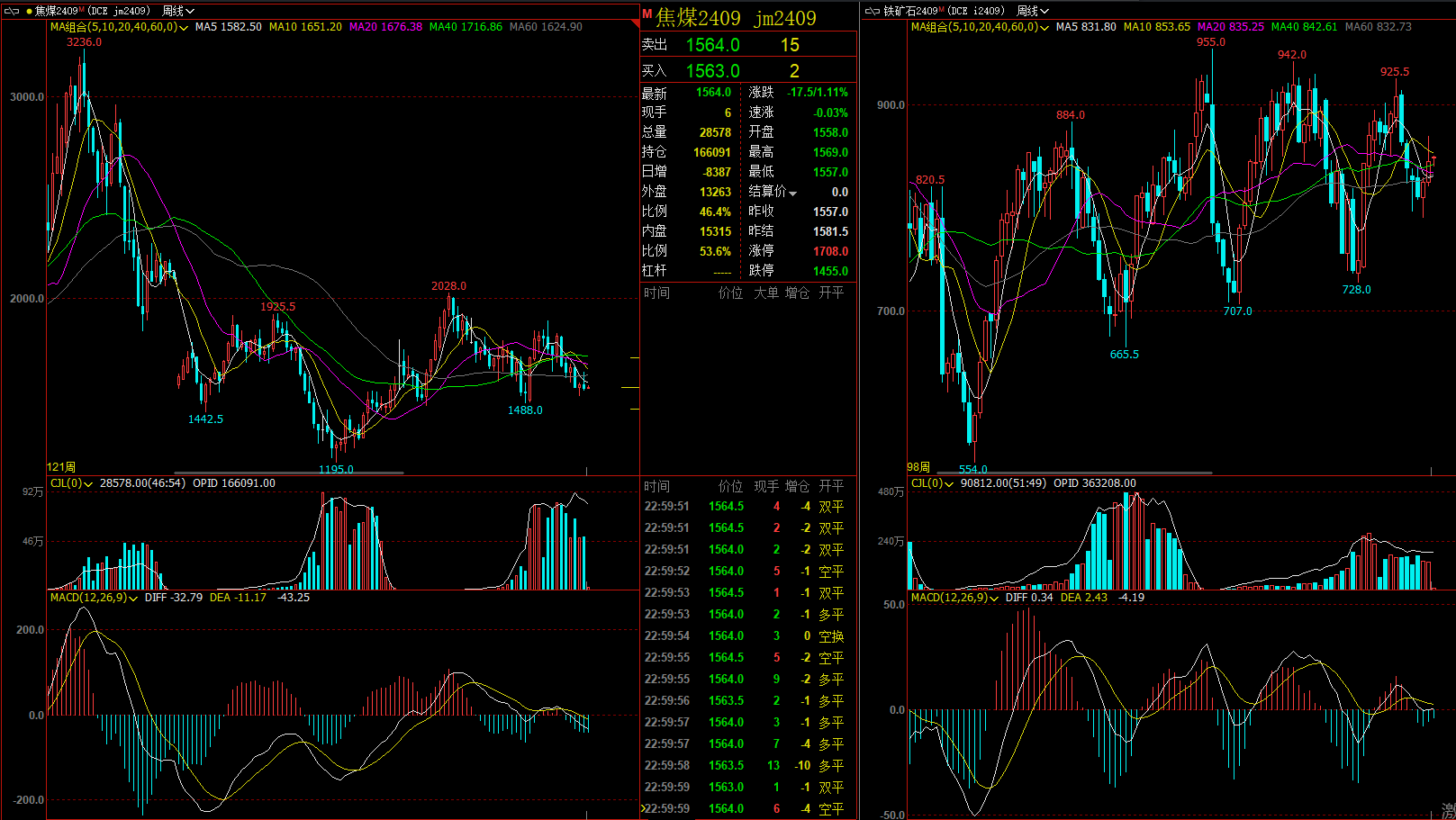Expand MACD(12,26,9) settings on 铁矿石 chart
Image resolution: width=1456 pixels, height=820 pixels.
coord(994,599)
